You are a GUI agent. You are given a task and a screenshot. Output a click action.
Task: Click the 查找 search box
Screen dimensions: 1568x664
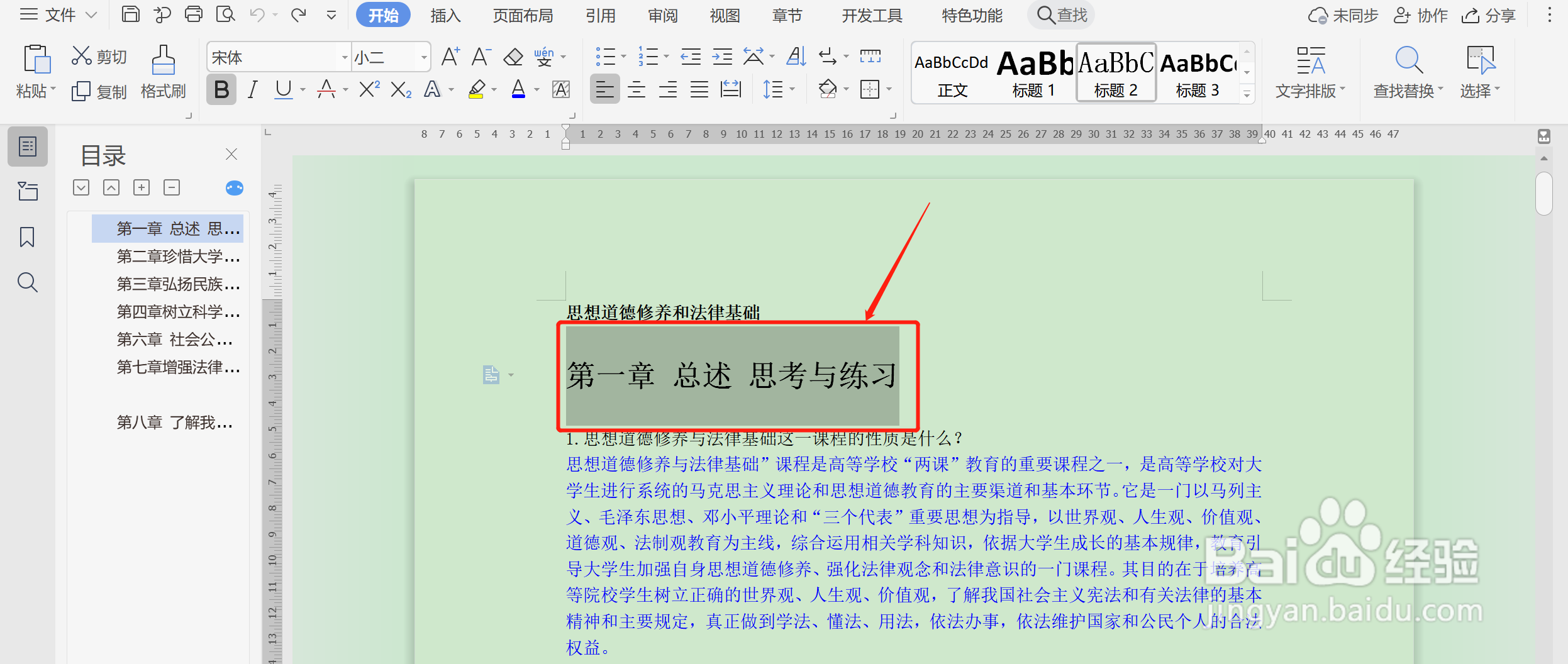pyautogui.click(x=1062, y=15)
